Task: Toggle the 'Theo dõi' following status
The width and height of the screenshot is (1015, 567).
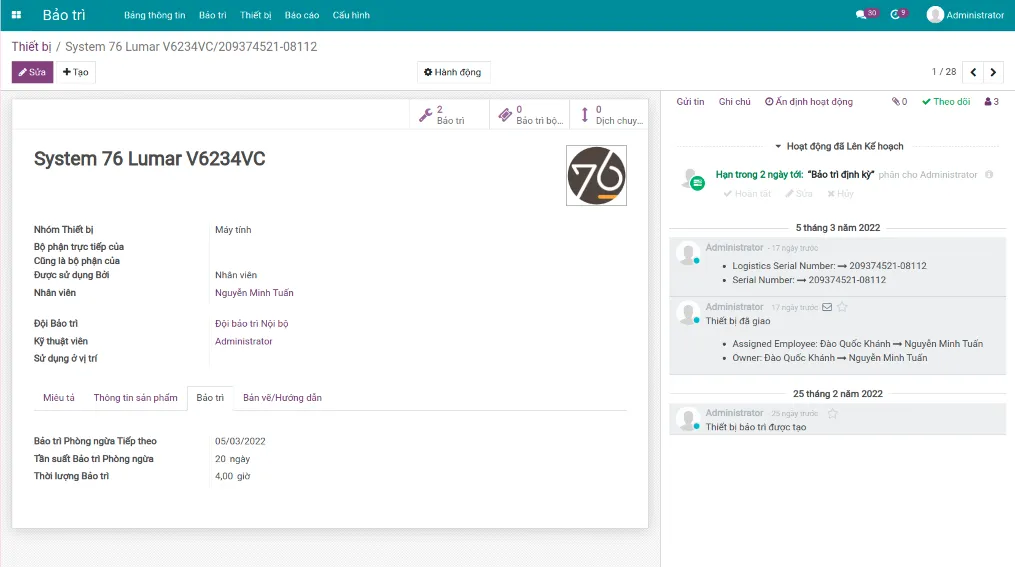Action: point(946,102)
